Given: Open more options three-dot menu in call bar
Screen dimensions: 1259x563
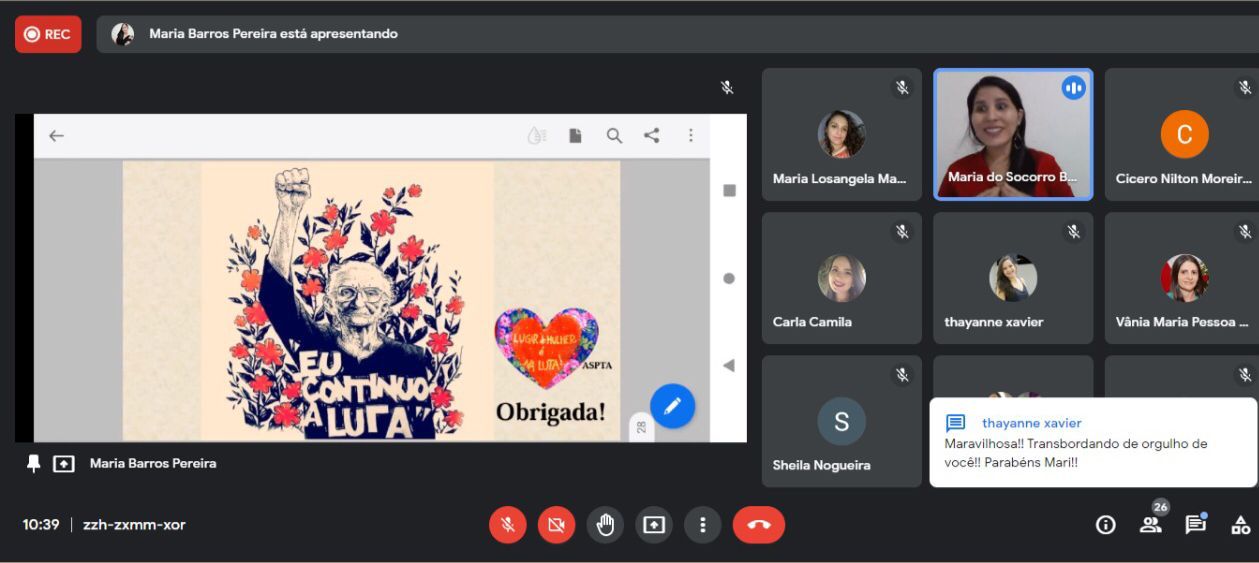Looking at the screenshot, I should click(703, 525).
